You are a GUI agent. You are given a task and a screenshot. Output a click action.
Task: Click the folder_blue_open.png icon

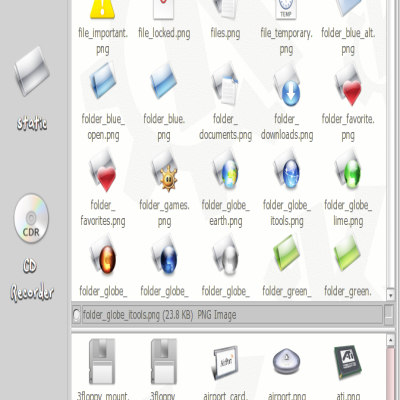[x=103, y=82]
